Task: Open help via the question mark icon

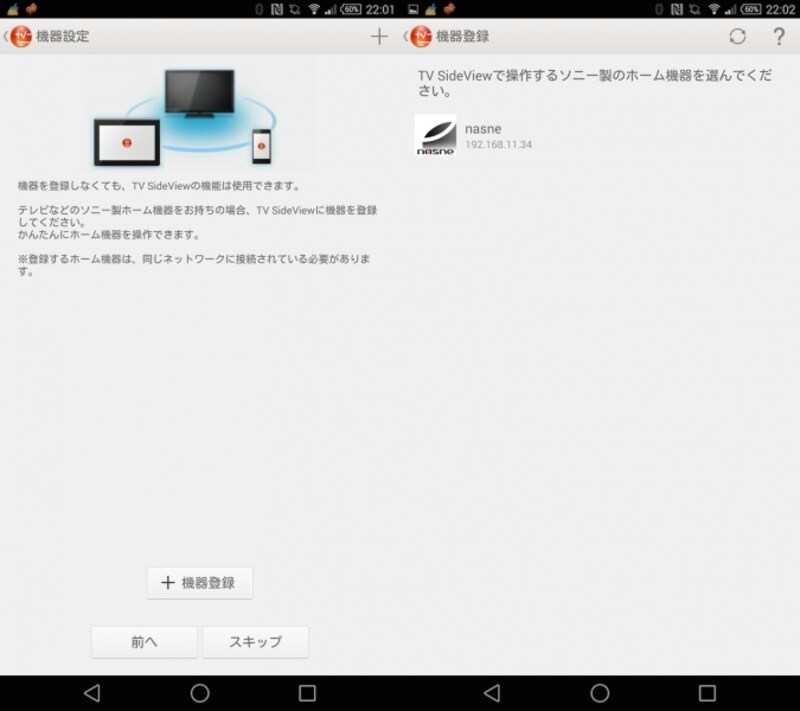Action: click(x=778, y=36)
